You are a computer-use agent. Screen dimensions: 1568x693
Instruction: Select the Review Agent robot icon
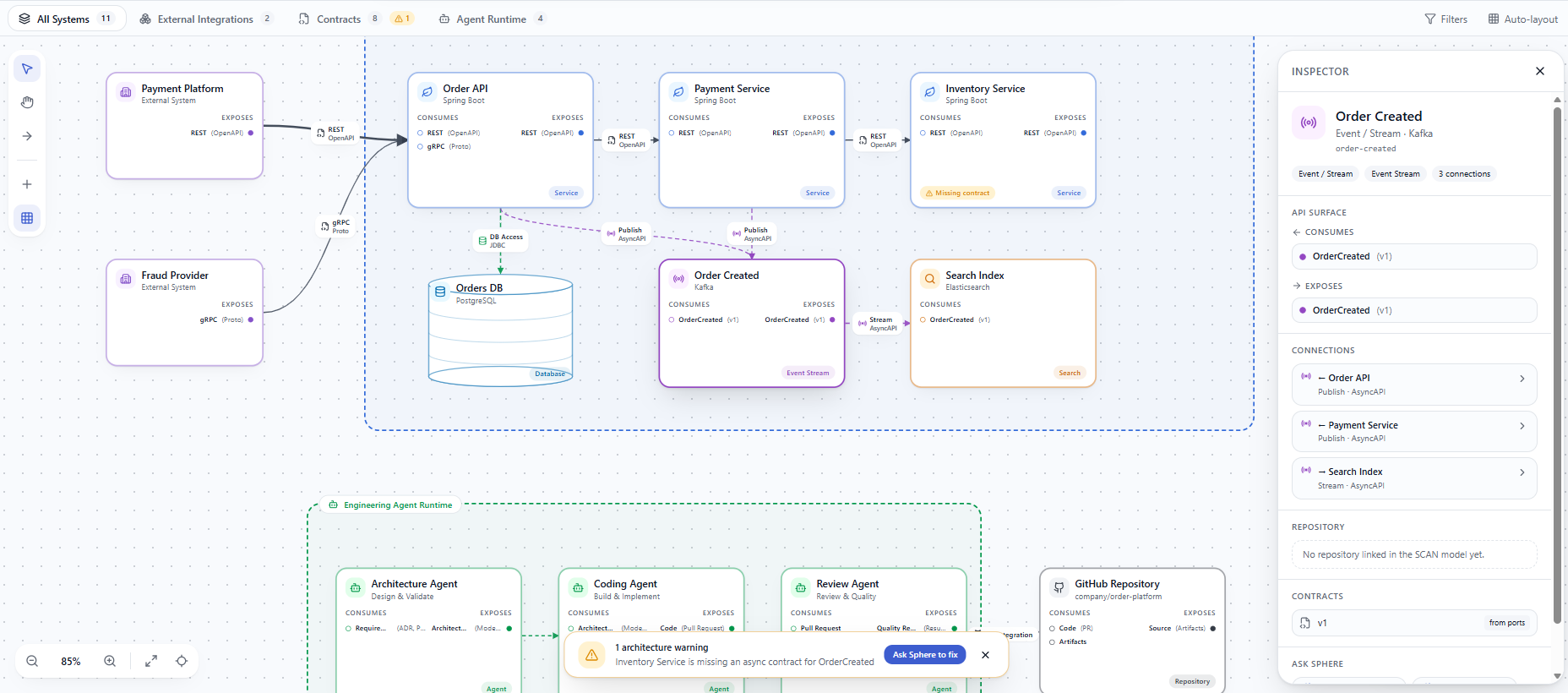[801, 587]
